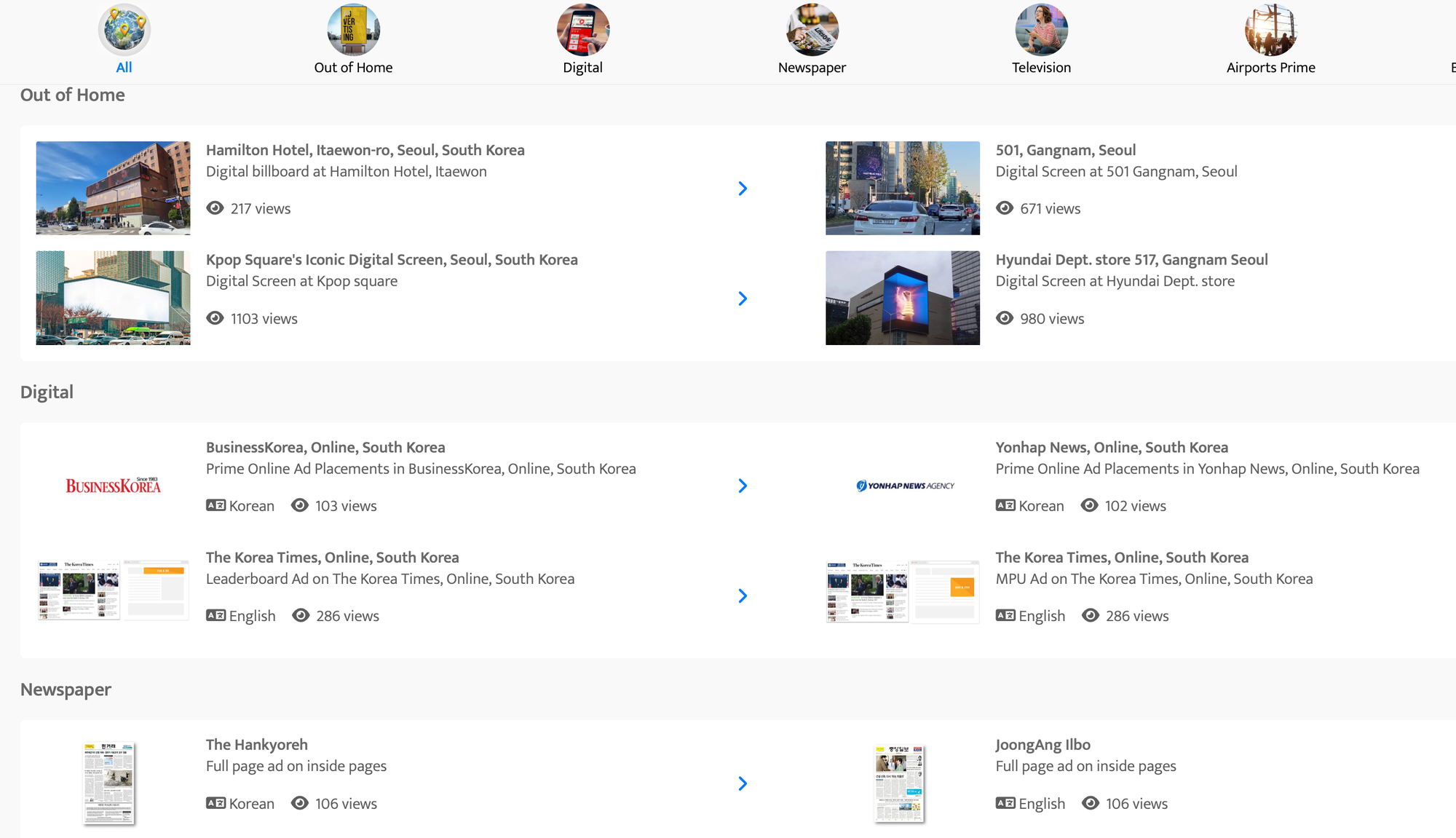Click language icon on Korea Times MPU Ad

pyautogui.click(x=1005, y=615)
